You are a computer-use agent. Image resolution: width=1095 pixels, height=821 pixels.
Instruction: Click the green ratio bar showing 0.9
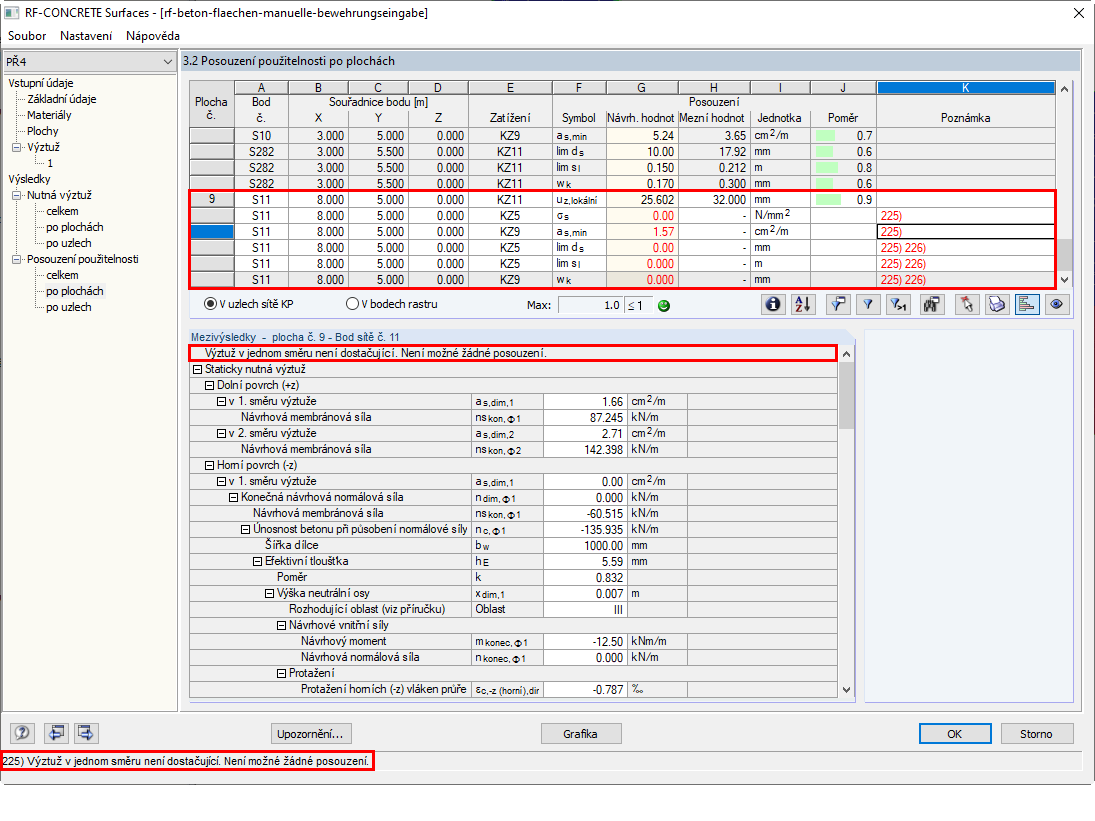tap(828, 200)
